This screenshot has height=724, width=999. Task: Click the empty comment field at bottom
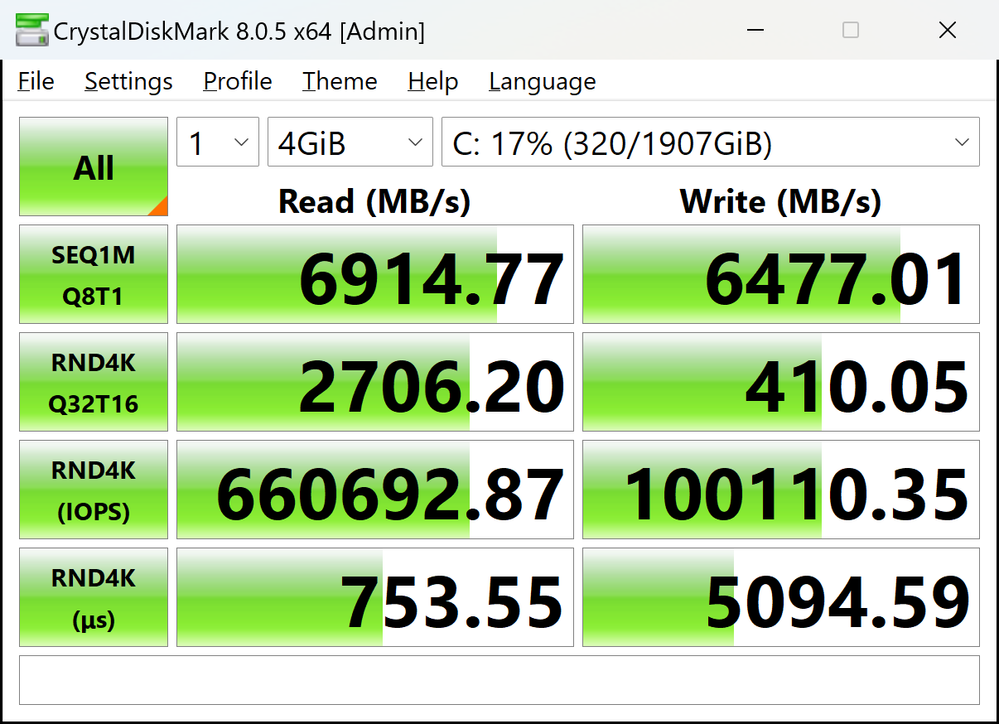[499, 681]
